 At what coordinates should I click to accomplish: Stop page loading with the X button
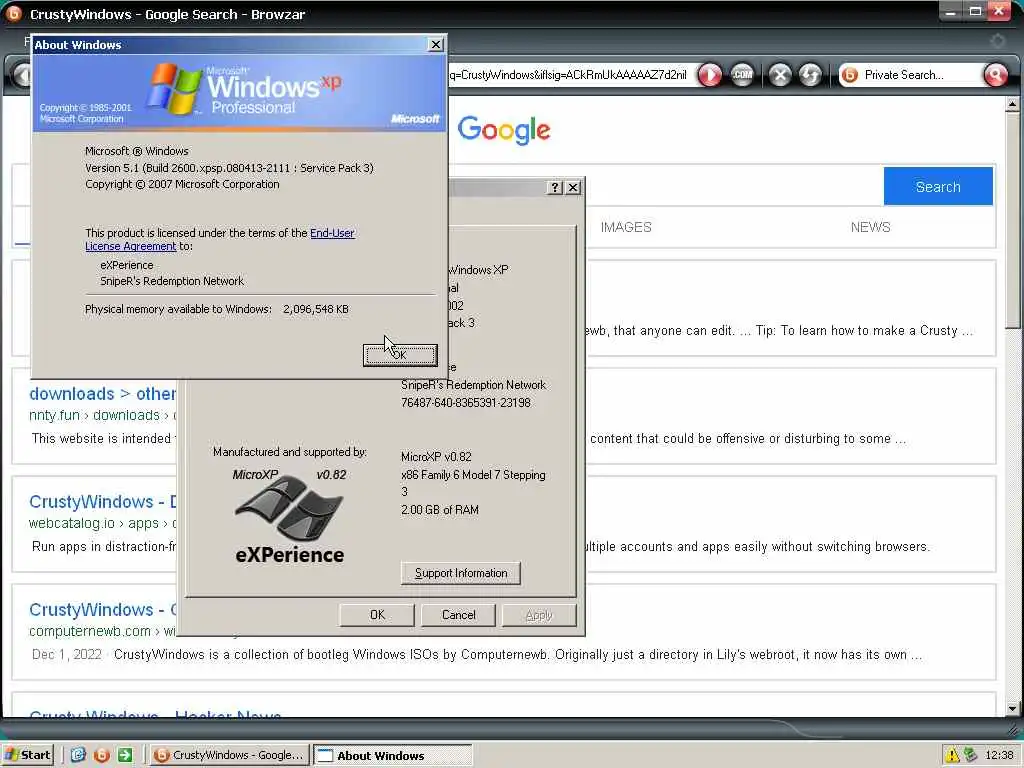tap(780, 75)
